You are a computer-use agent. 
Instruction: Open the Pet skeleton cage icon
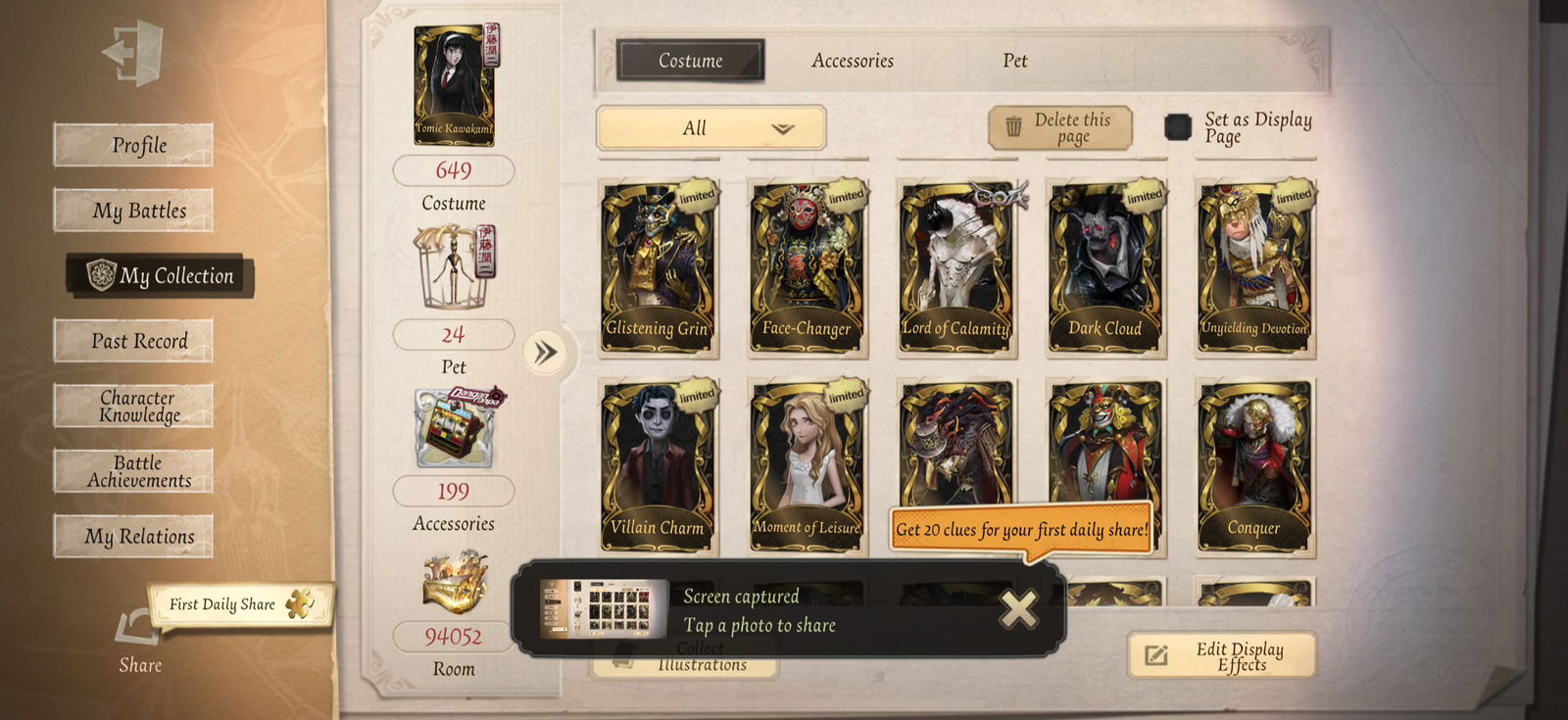click(x=454, y=266)
